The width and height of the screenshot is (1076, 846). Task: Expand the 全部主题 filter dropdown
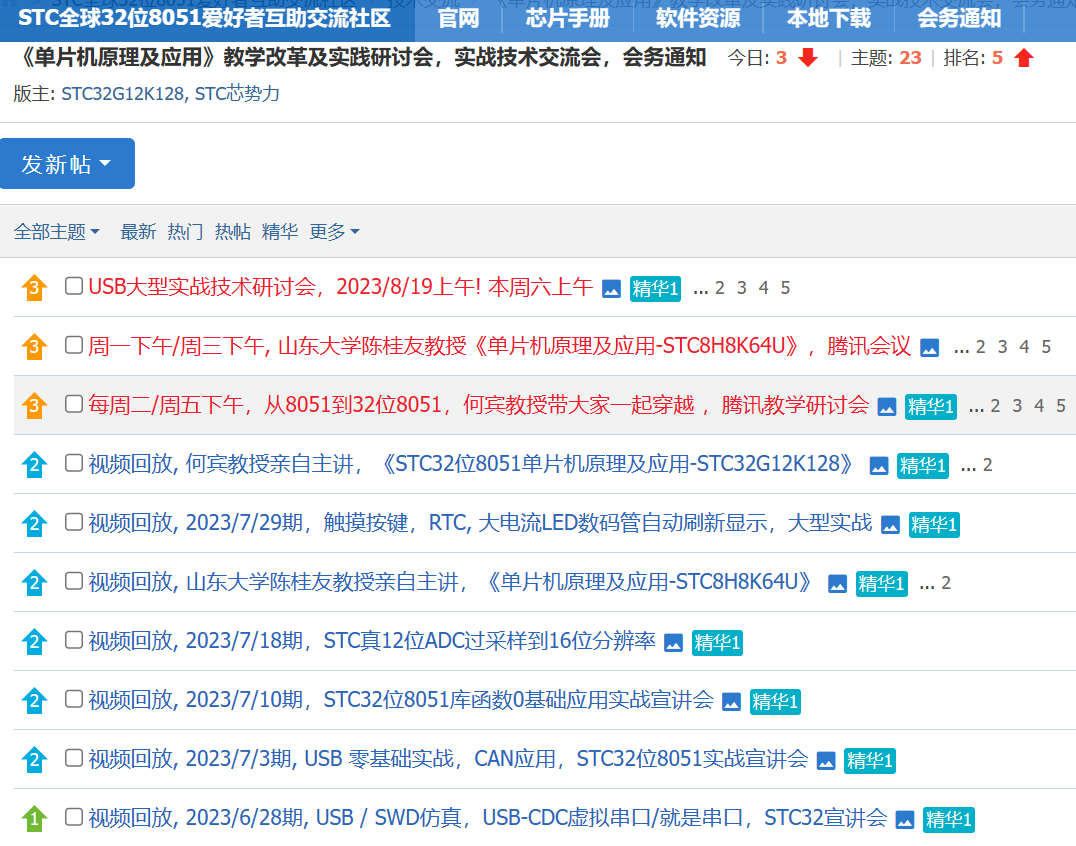[56, 232]
